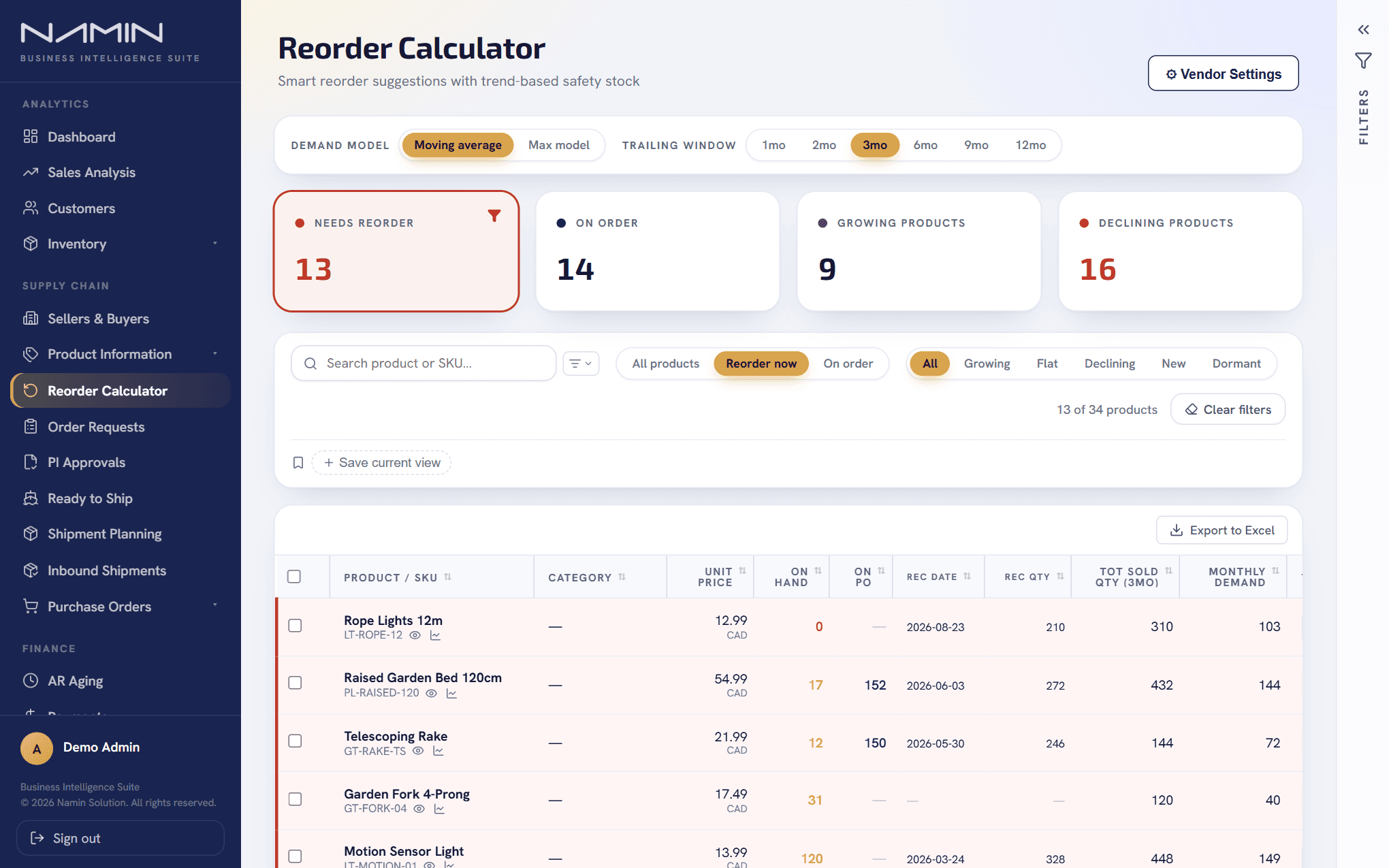Sort by Unit Price column arrows
This screenshot has height=868, width=1389.
coord(742,570)
